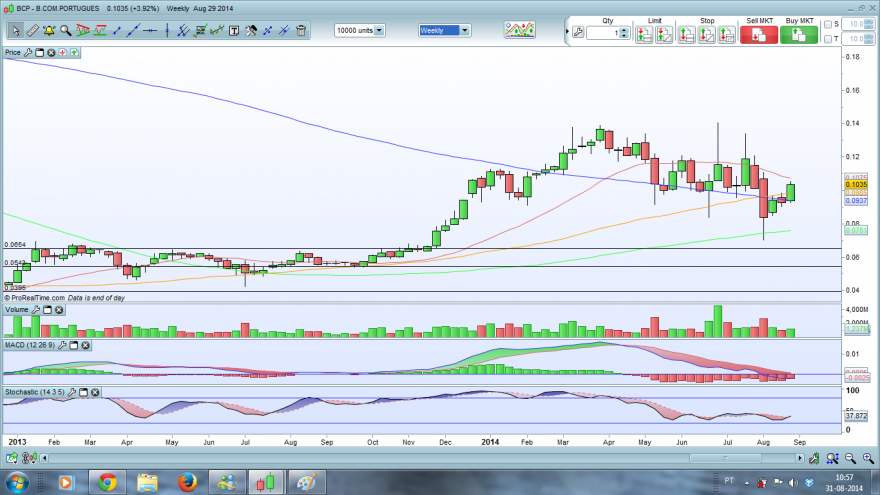Enable the S checkbox

[828, 24]
